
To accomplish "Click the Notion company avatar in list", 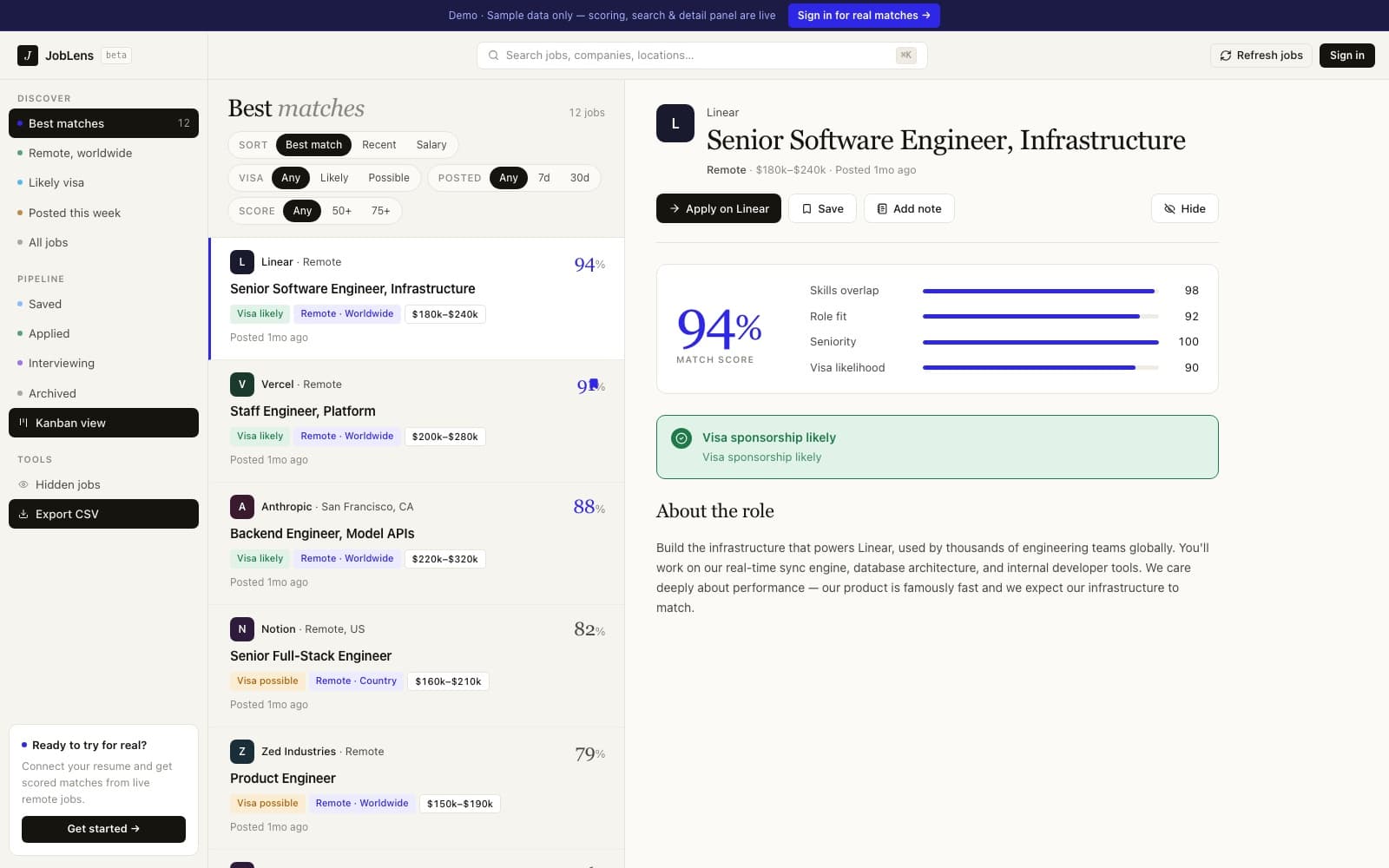I will point(242,628).
